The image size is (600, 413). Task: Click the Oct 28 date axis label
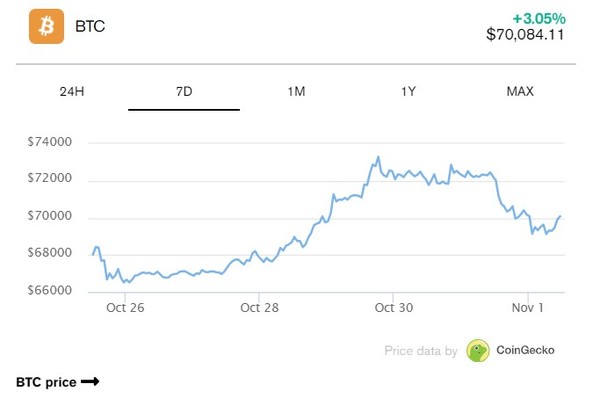coord(259,307)
